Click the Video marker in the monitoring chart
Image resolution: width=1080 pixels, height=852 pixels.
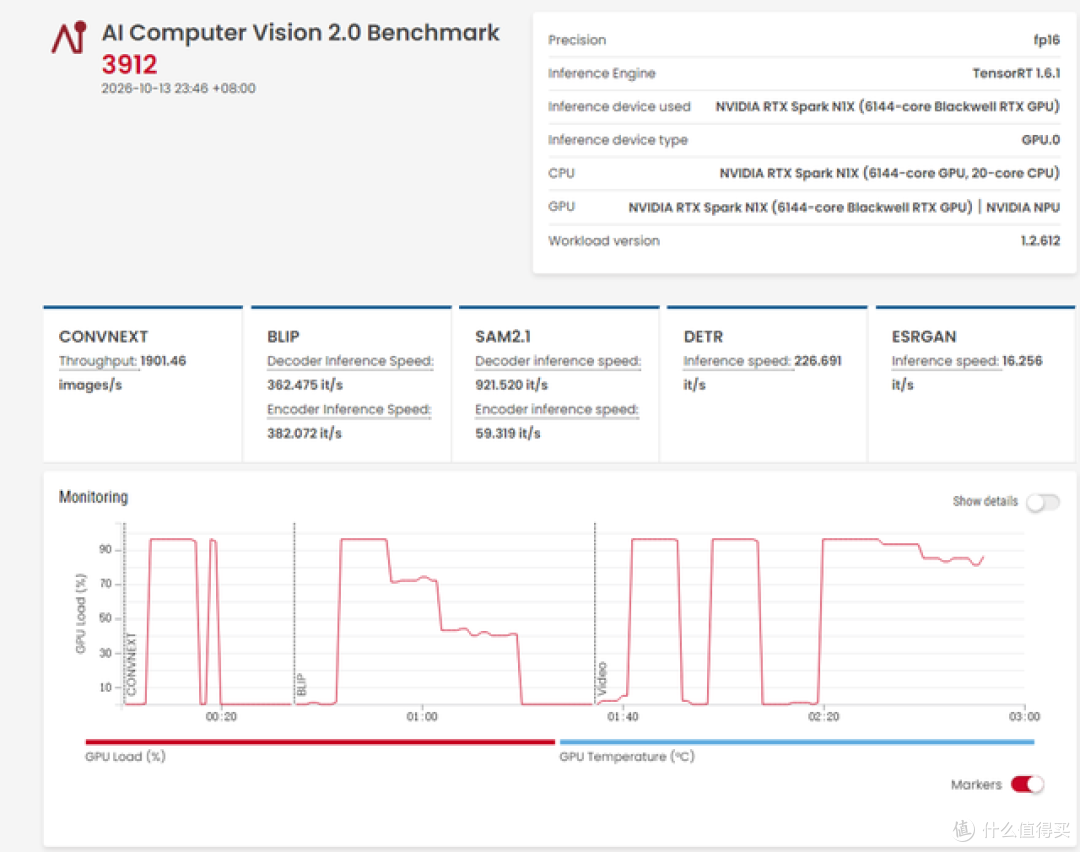601,678
